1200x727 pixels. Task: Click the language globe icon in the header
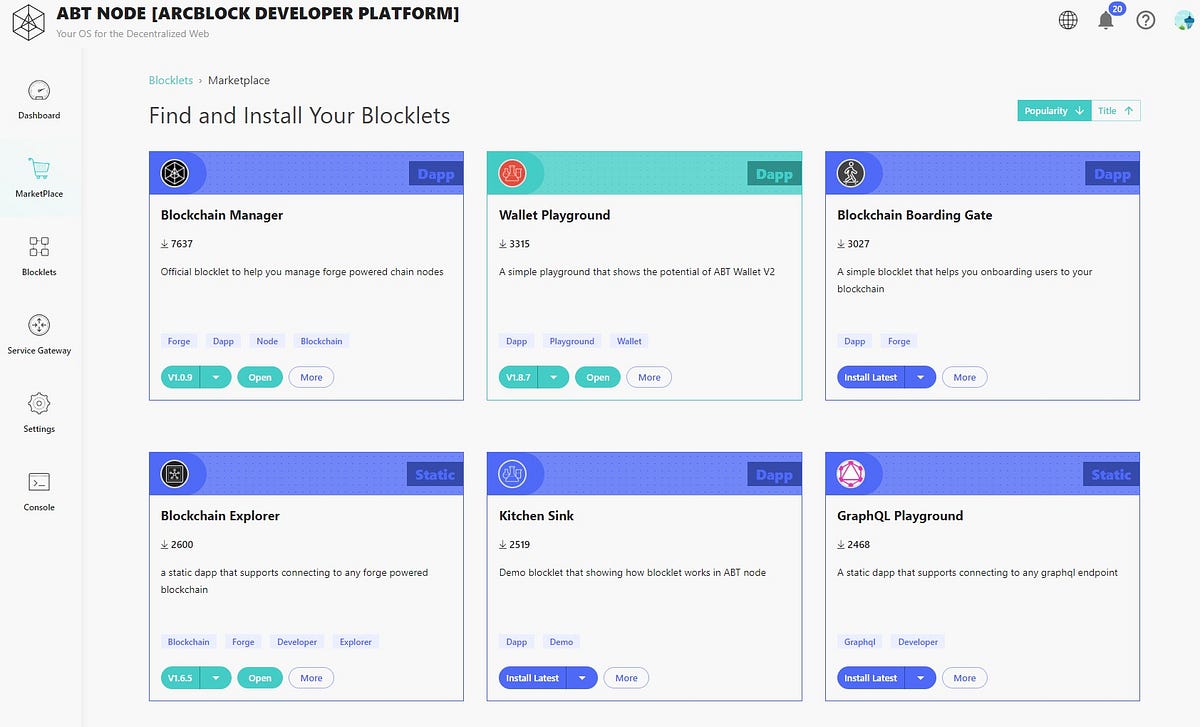(1068, 19)
